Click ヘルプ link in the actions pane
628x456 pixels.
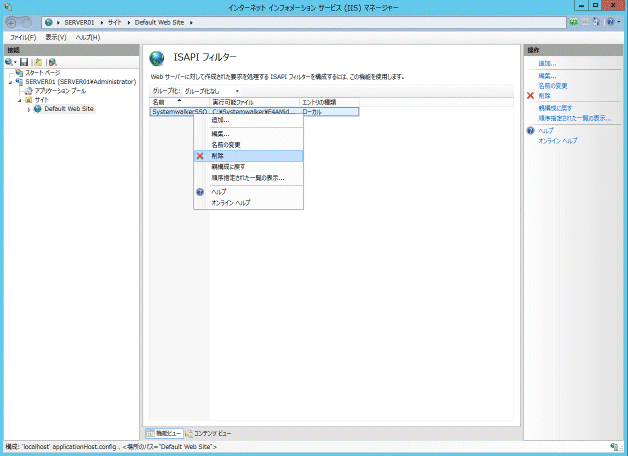(545, 131)
